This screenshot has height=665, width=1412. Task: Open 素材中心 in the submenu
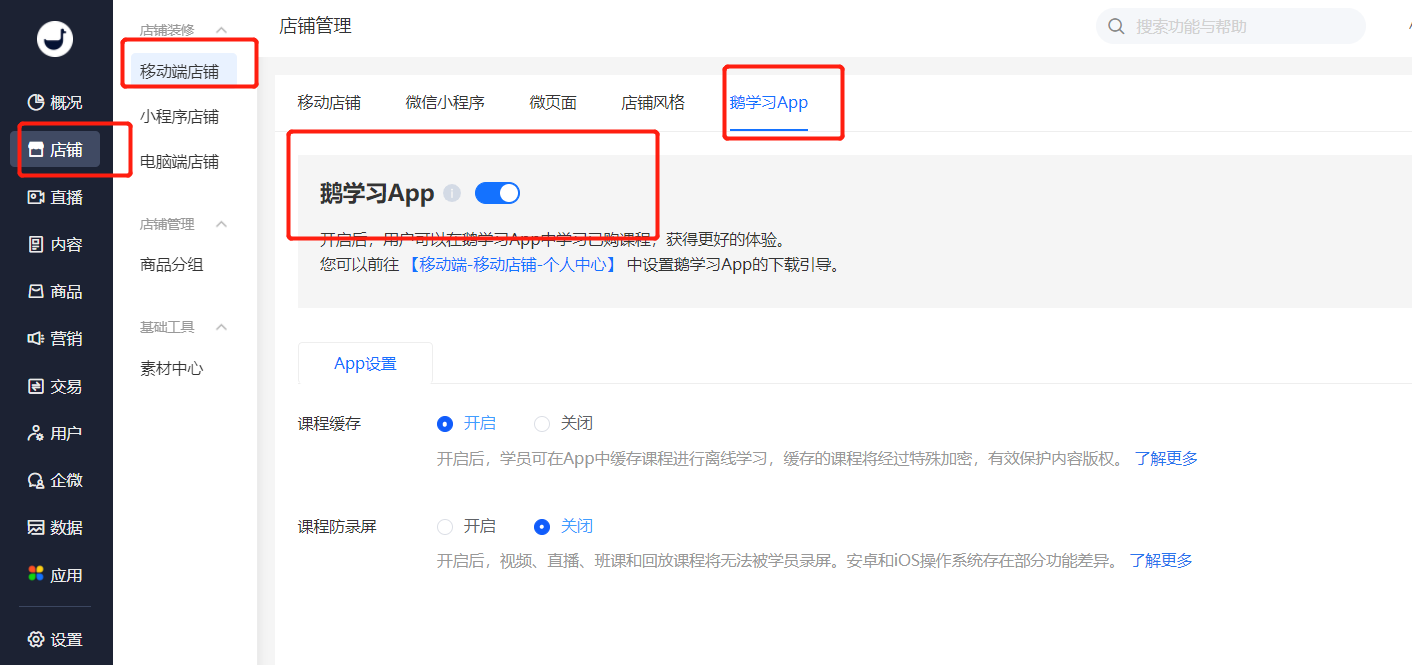(172, 368)
